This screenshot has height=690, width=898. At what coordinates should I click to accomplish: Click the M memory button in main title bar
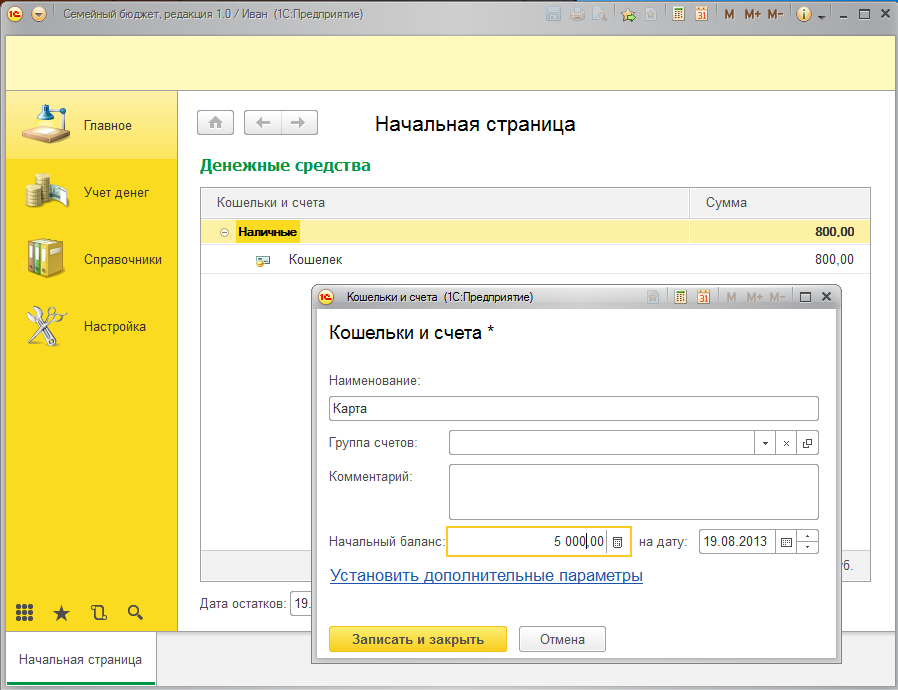(x=729, y=14)
